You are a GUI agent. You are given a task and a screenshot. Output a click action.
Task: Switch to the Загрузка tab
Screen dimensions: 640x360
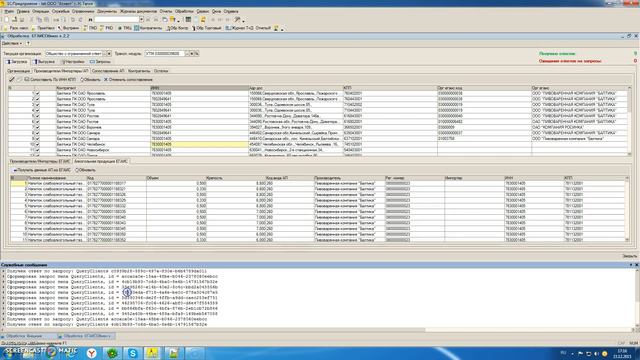(x=17, y=62)
